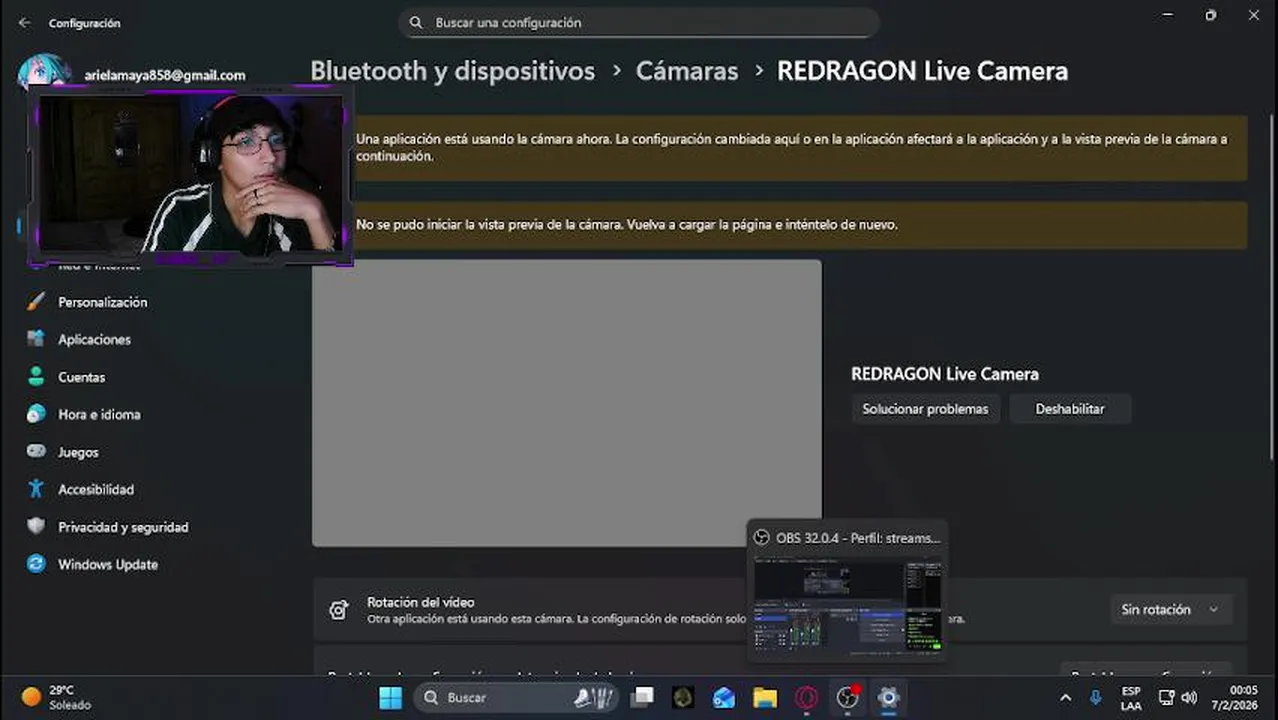Click the Cuentas person icon
The height and width of the screenshot is (720, 1278).
click(x=36, y=377)
